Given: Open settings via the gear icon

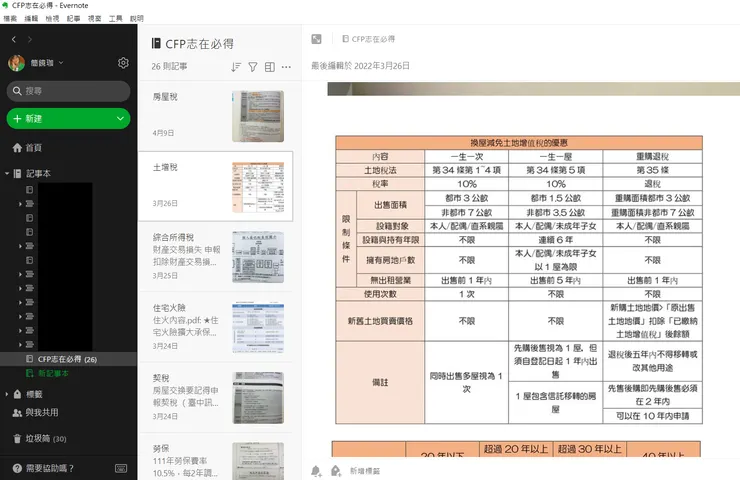Looking at the screenshot, I should click(x=123, y=63).
